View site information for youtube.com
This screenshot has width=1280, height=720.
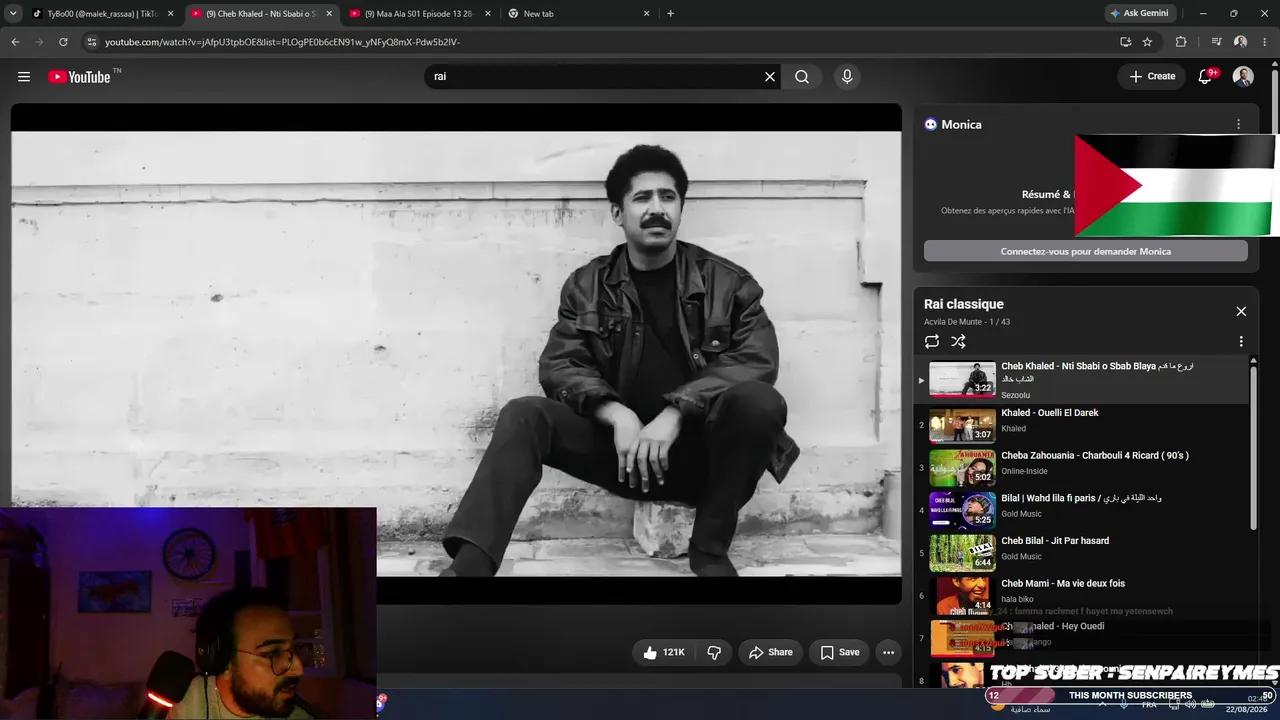(x=92, y=42)
